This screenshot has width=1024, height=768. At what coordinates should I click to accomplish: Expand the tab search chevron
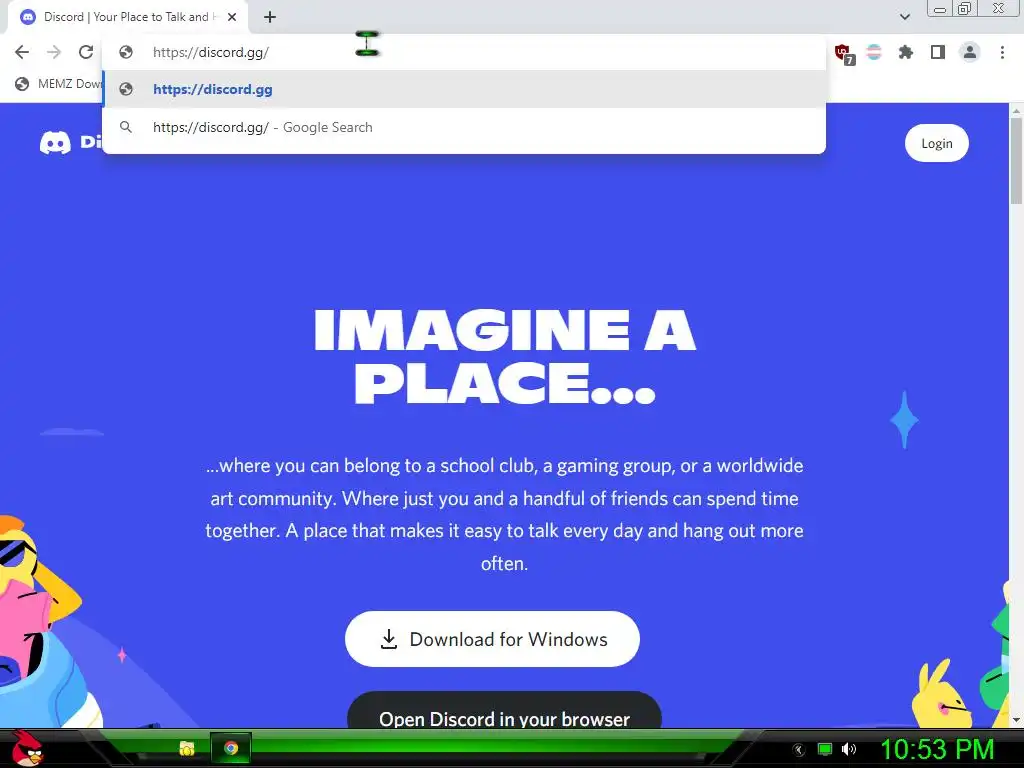point(904,17)
